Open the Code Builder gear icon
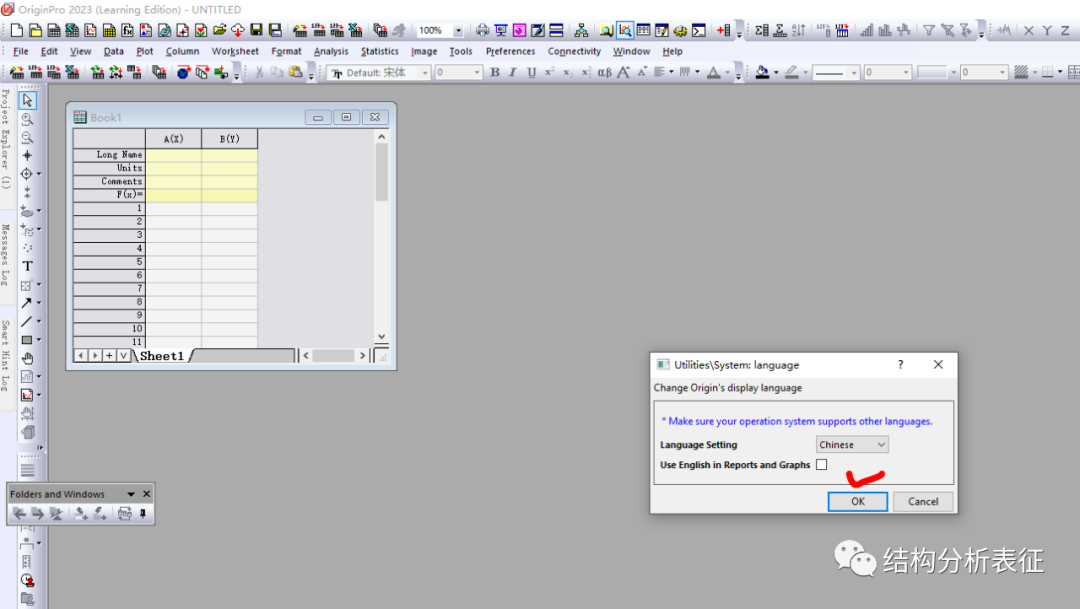 [680, 30]
